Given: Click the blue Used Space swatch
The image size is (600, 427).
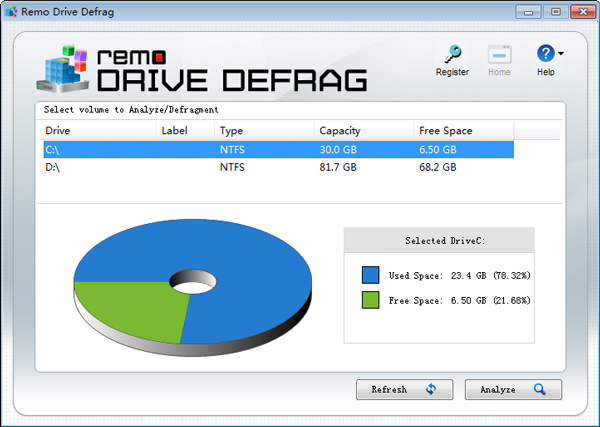Looking at the screenshot, I should click(370, 275).
